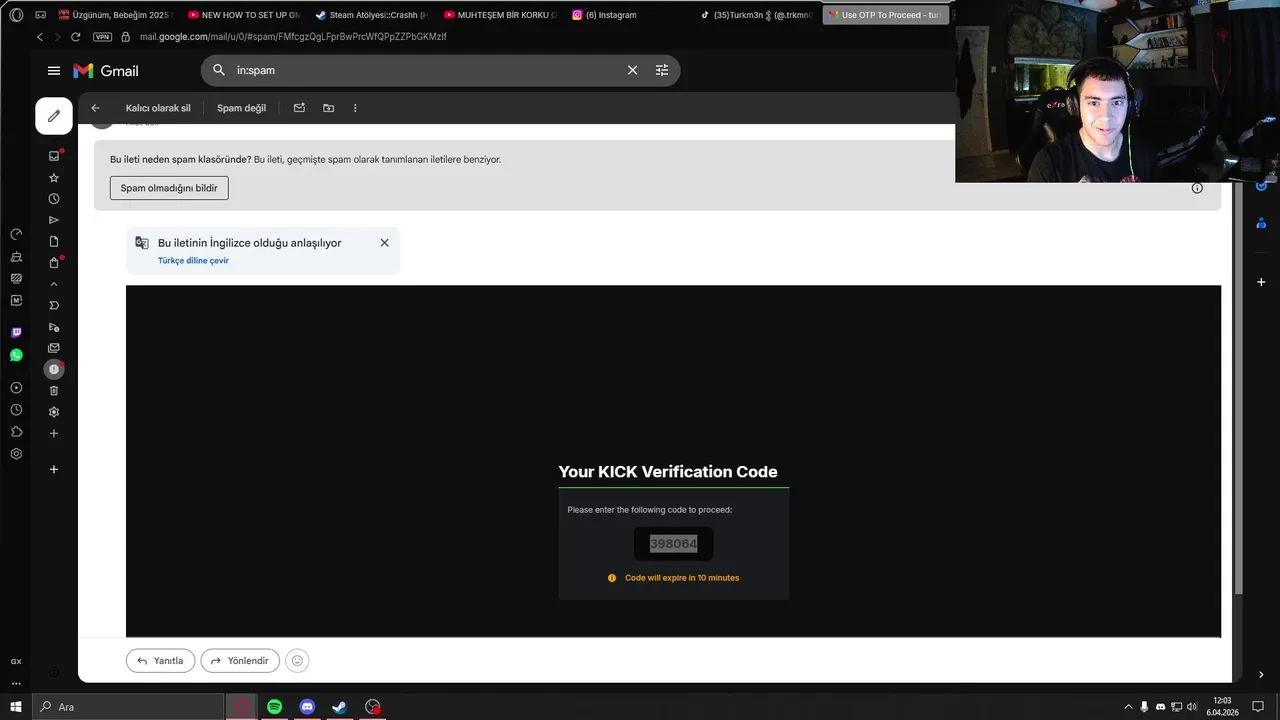Click Spam olmadığını bildir button
1280x720 pixels.
pos(169,188)
